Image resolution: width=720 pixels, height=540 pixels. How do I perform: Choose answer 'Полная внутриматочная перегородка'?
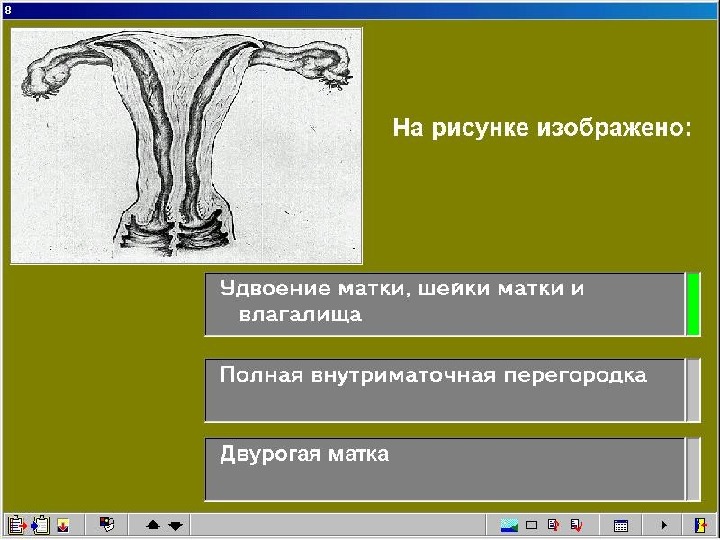(x=444, y=390)
